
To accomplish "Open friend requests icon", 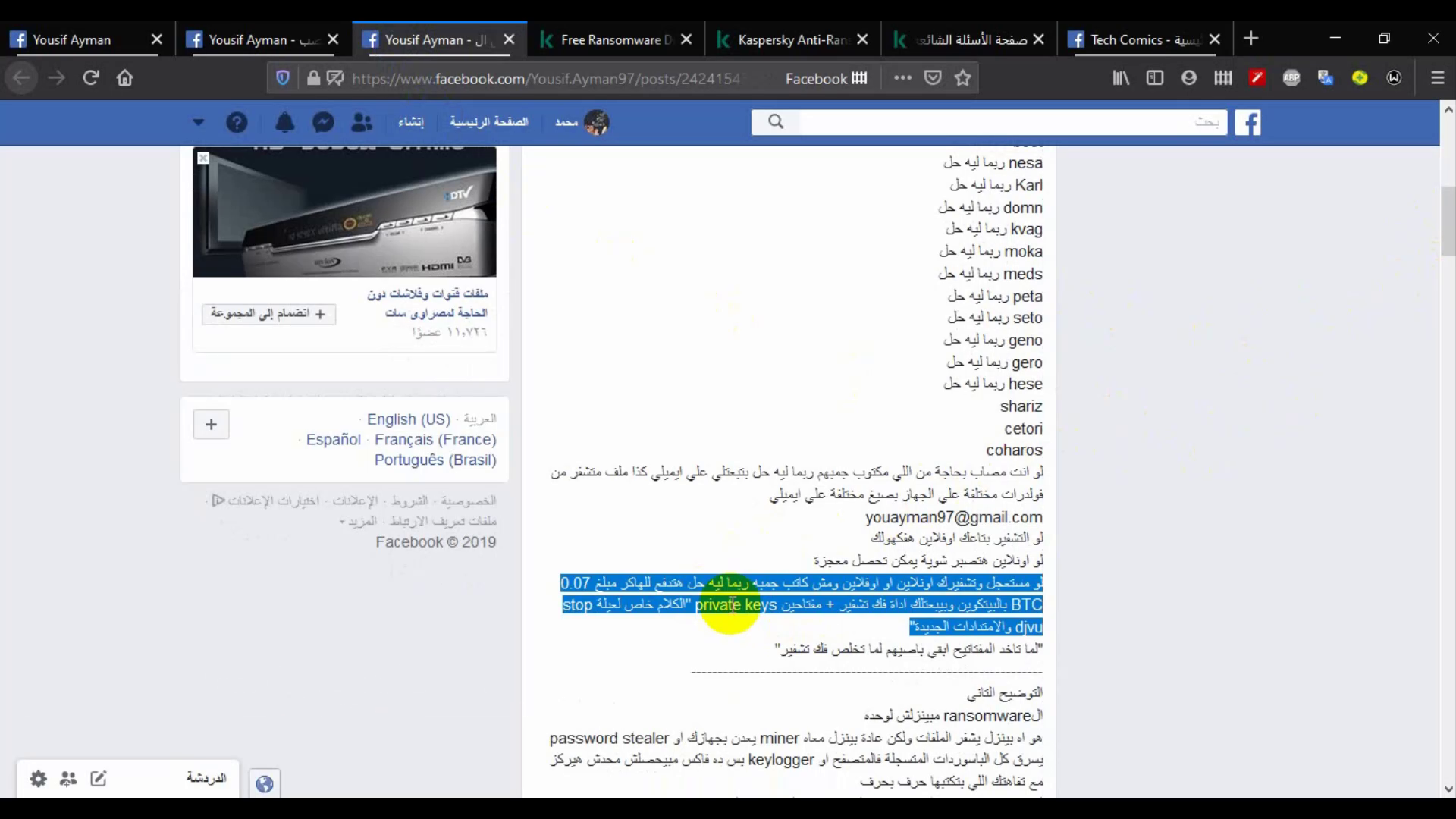I will tap(362, 122).
